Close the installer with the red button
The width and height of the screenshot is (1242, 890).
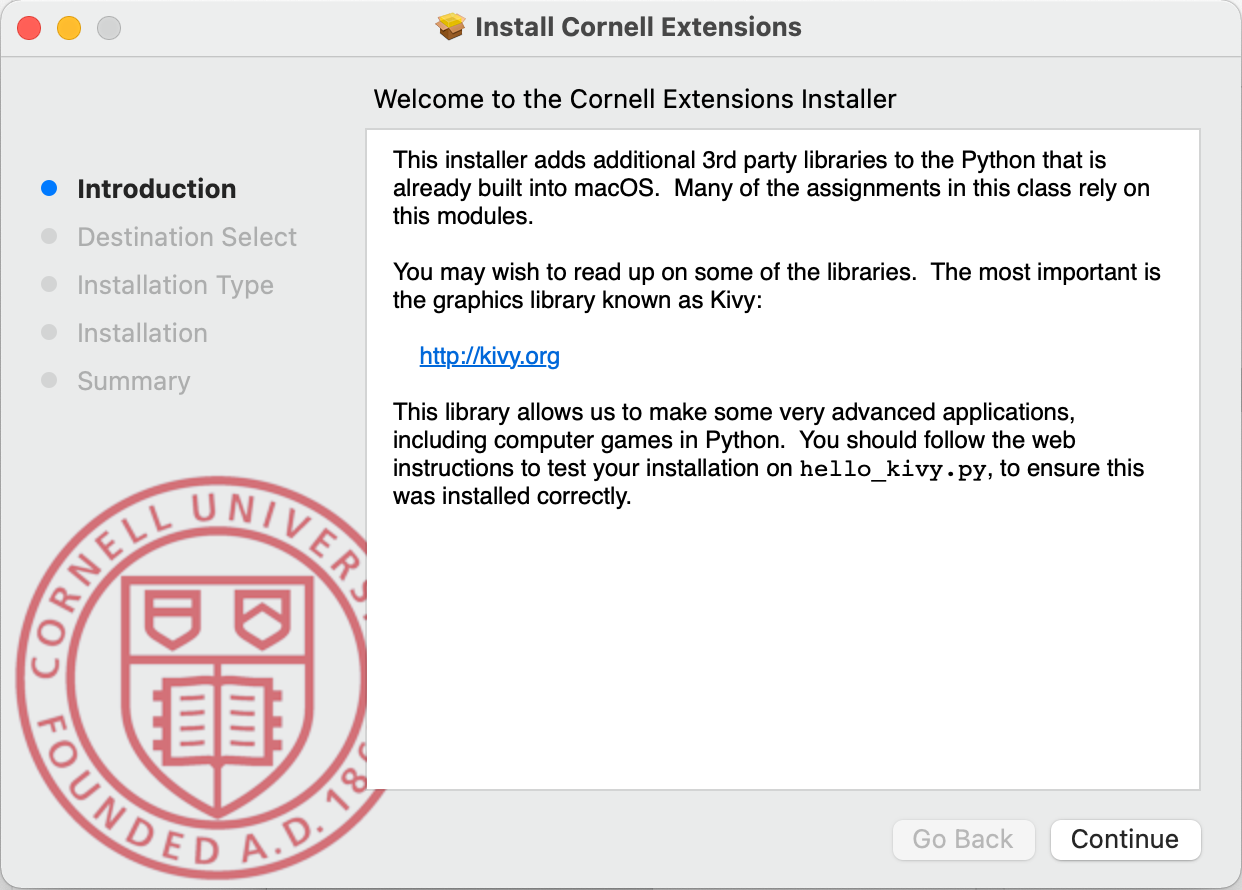[x=29, y=28]
